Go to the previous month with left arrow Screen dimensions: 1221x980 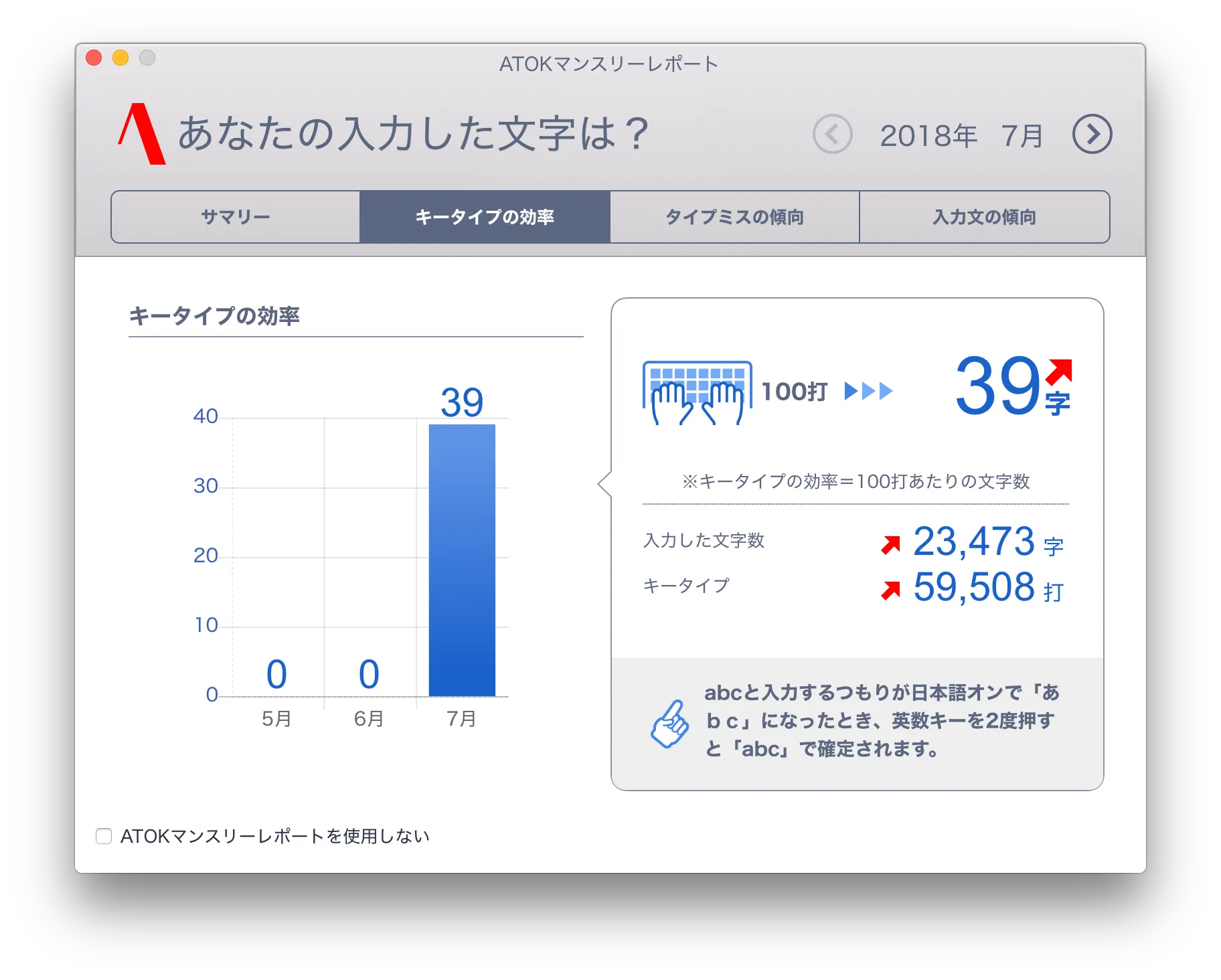832,135
